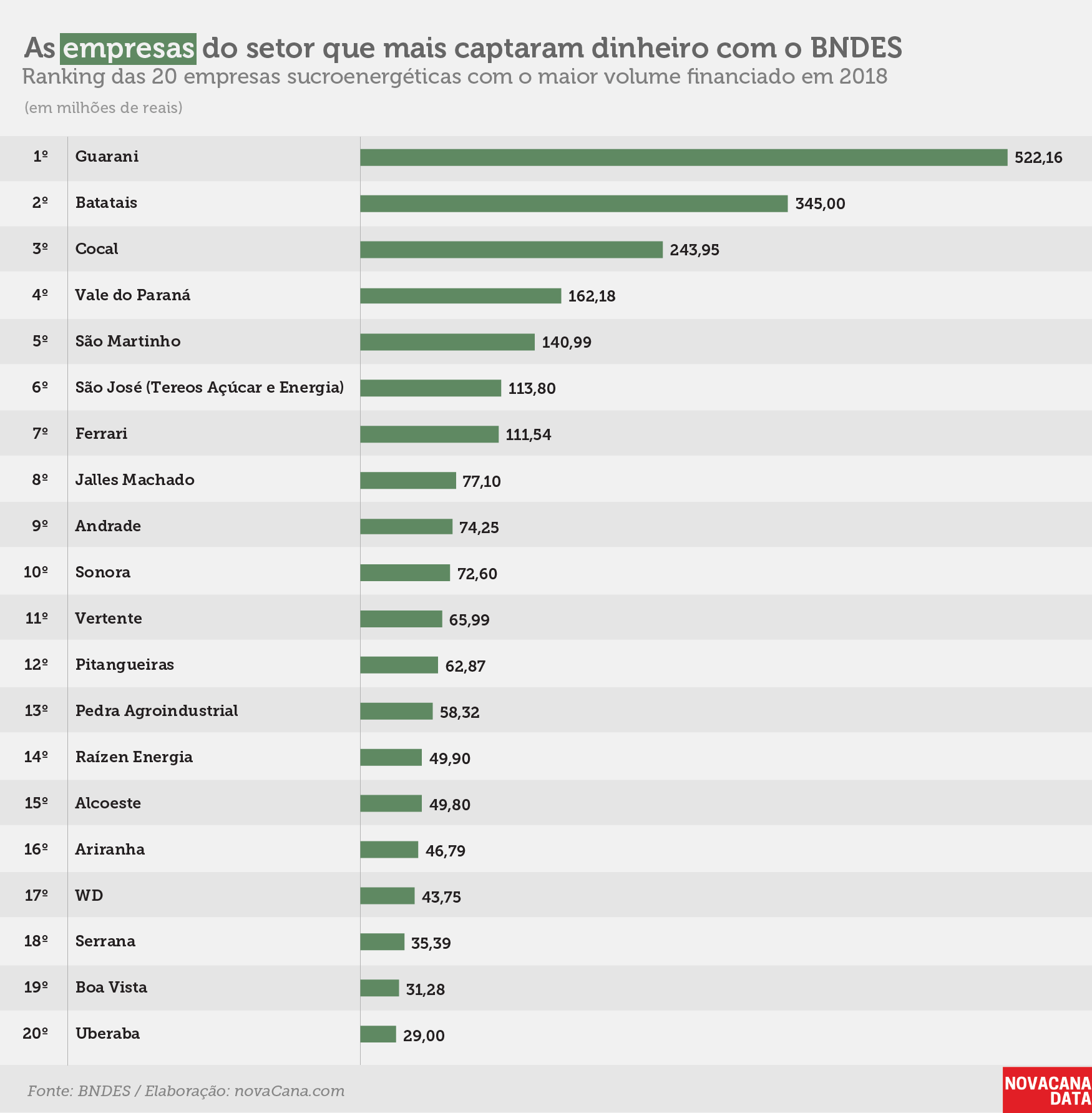Select the company name "Andrade"
The height and width of the screenshot is (1113, 1092).
pos(108,526)
